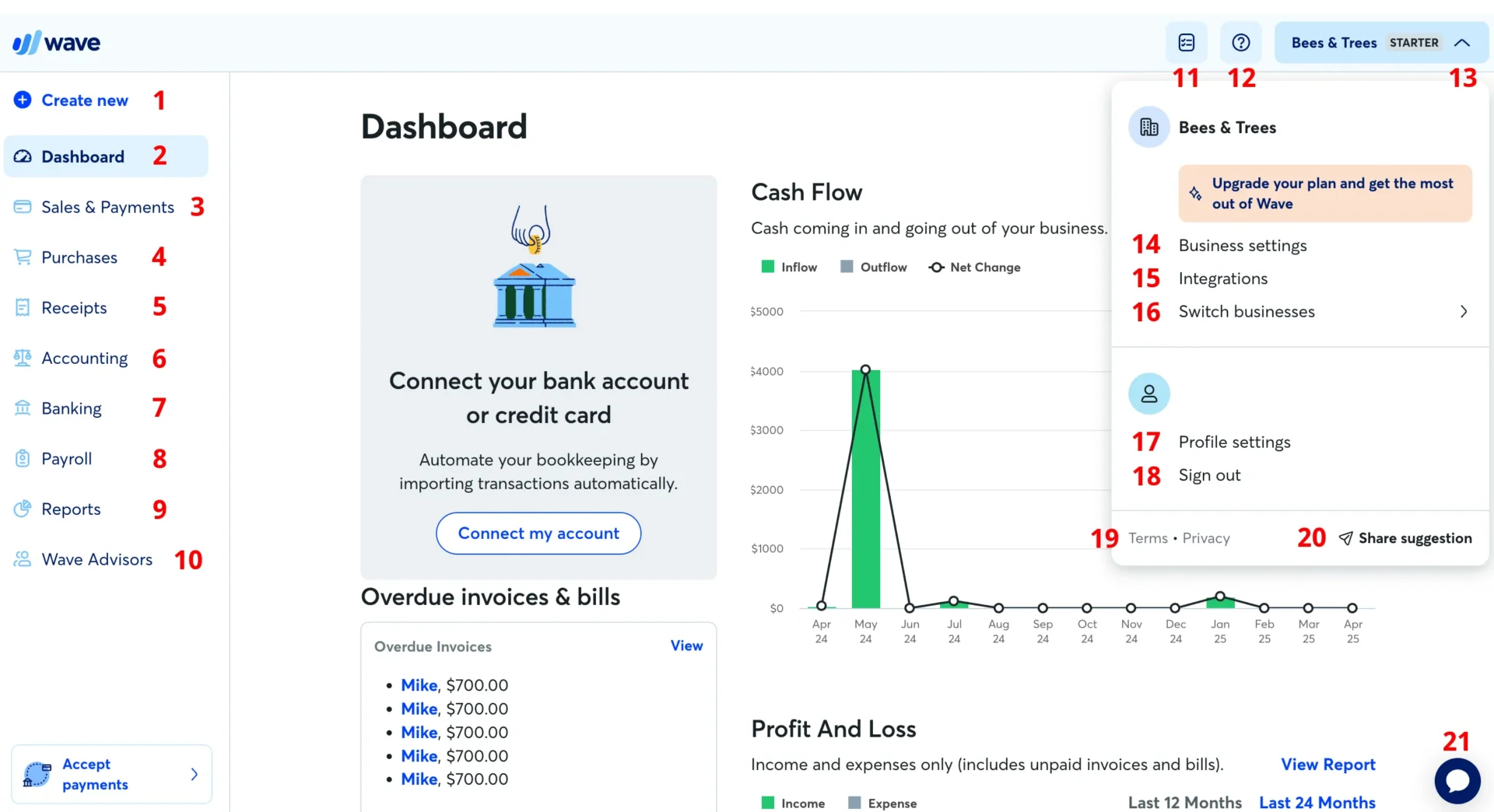
Task: Click the Payroll sidebar icon
Action: pyautogui.click(x=23, y=458)
